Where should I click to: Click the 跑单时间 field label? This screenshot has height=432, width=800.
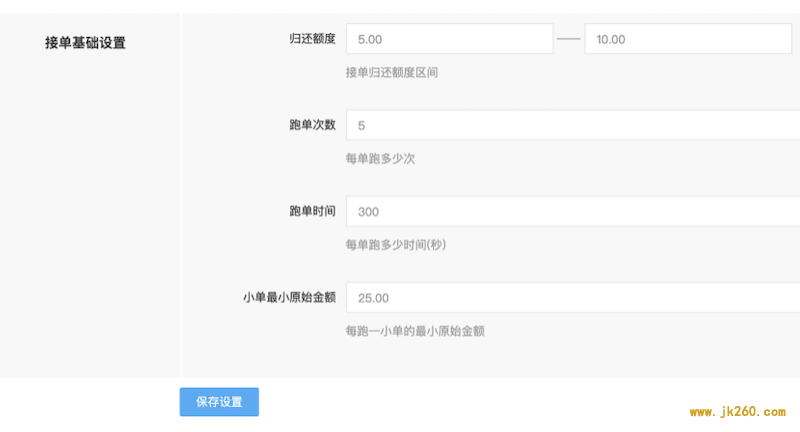[x=312, y=211]
